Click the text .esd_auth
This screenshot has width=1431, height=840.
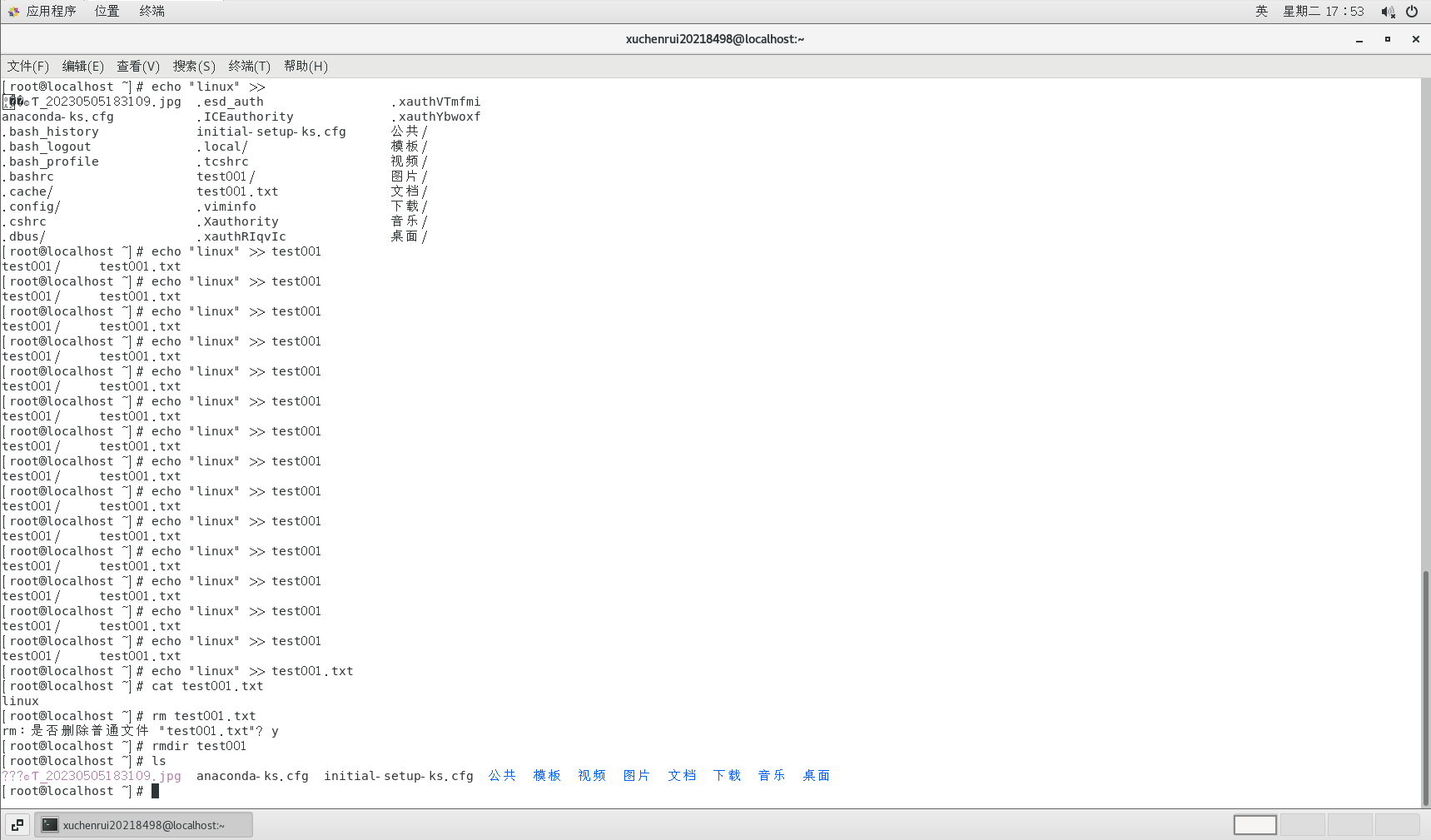coord(230,102)
